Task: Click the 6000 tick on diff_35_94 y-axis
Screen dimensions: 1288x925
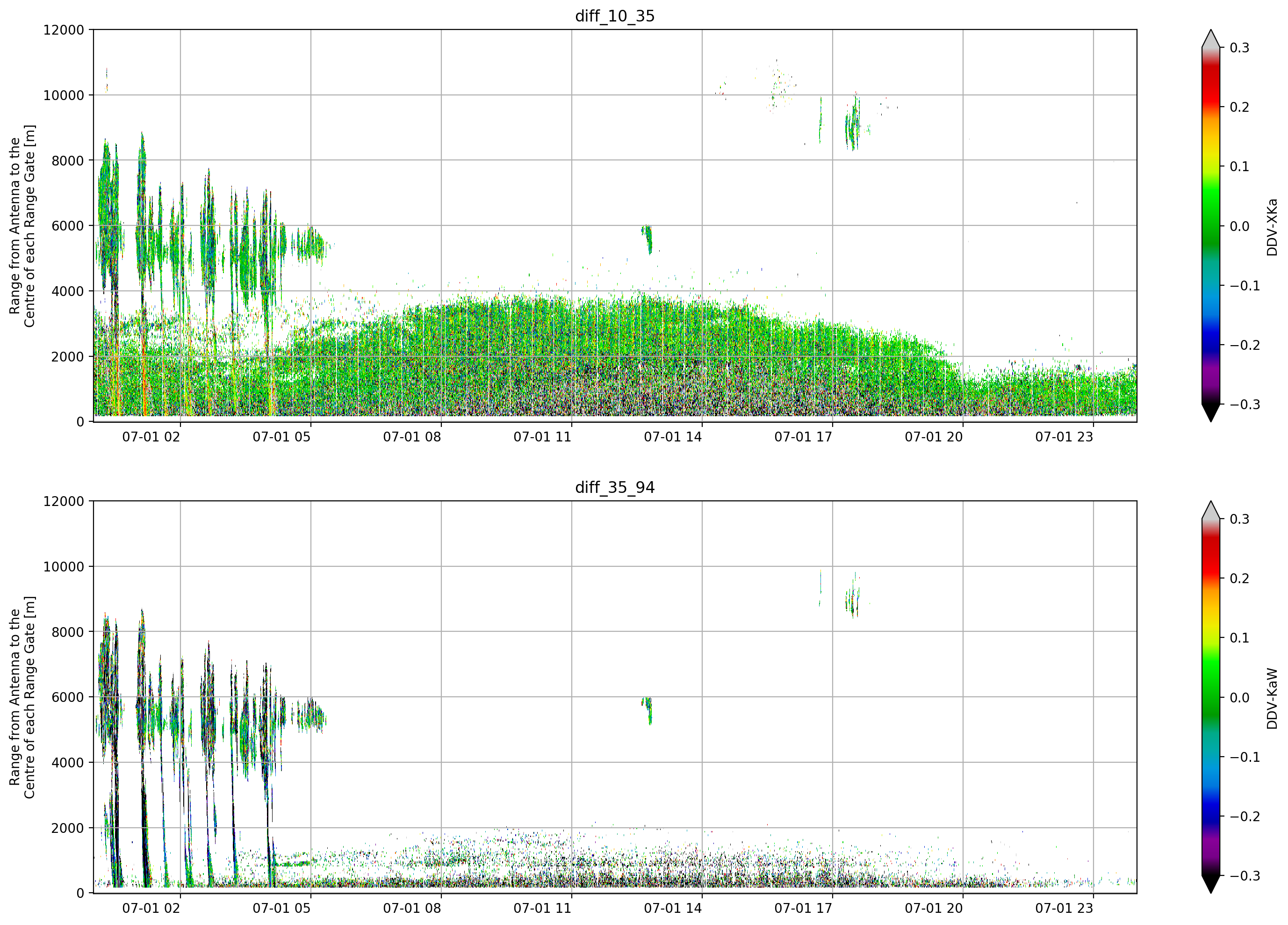Action: pos(68,697)
